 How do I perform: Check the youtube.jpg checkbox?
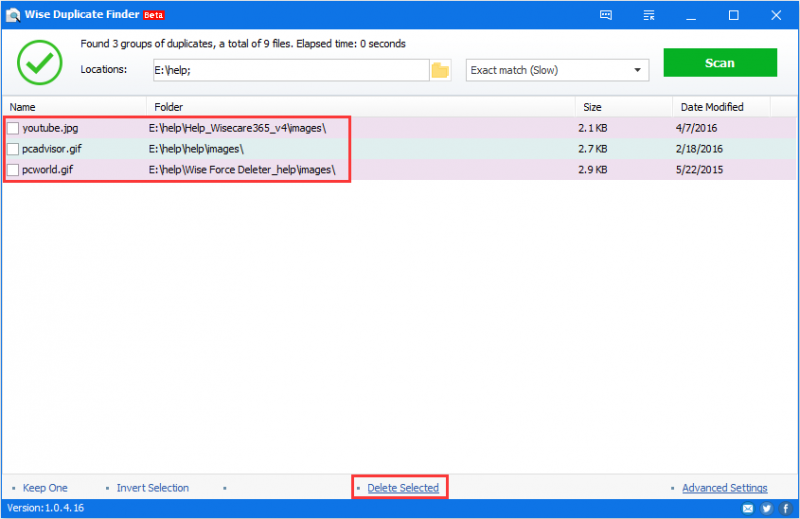tap(13, 128)
